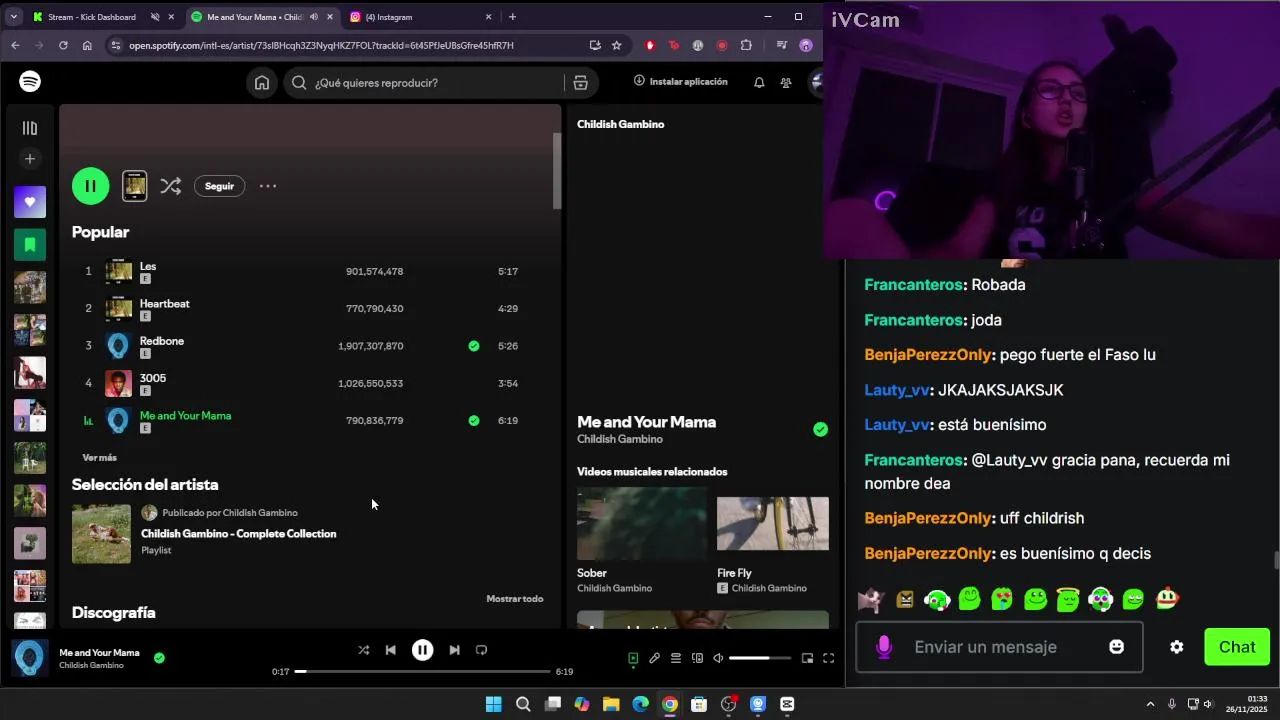
Task: Click the Spotify logo in the header
Action: pyautogui.click(x=30, y=82)
